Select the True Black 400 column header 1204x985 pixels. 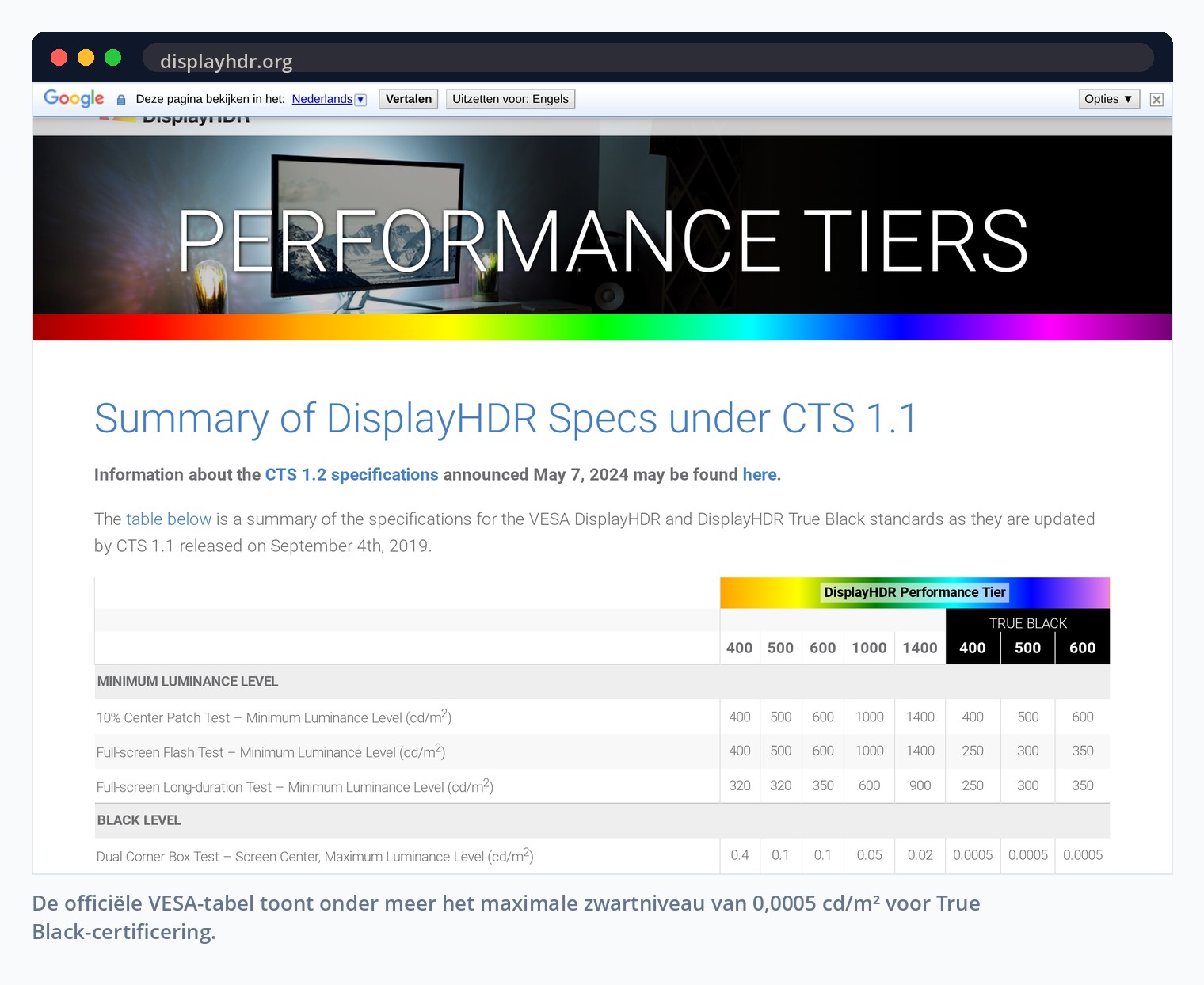pos(973,648)
